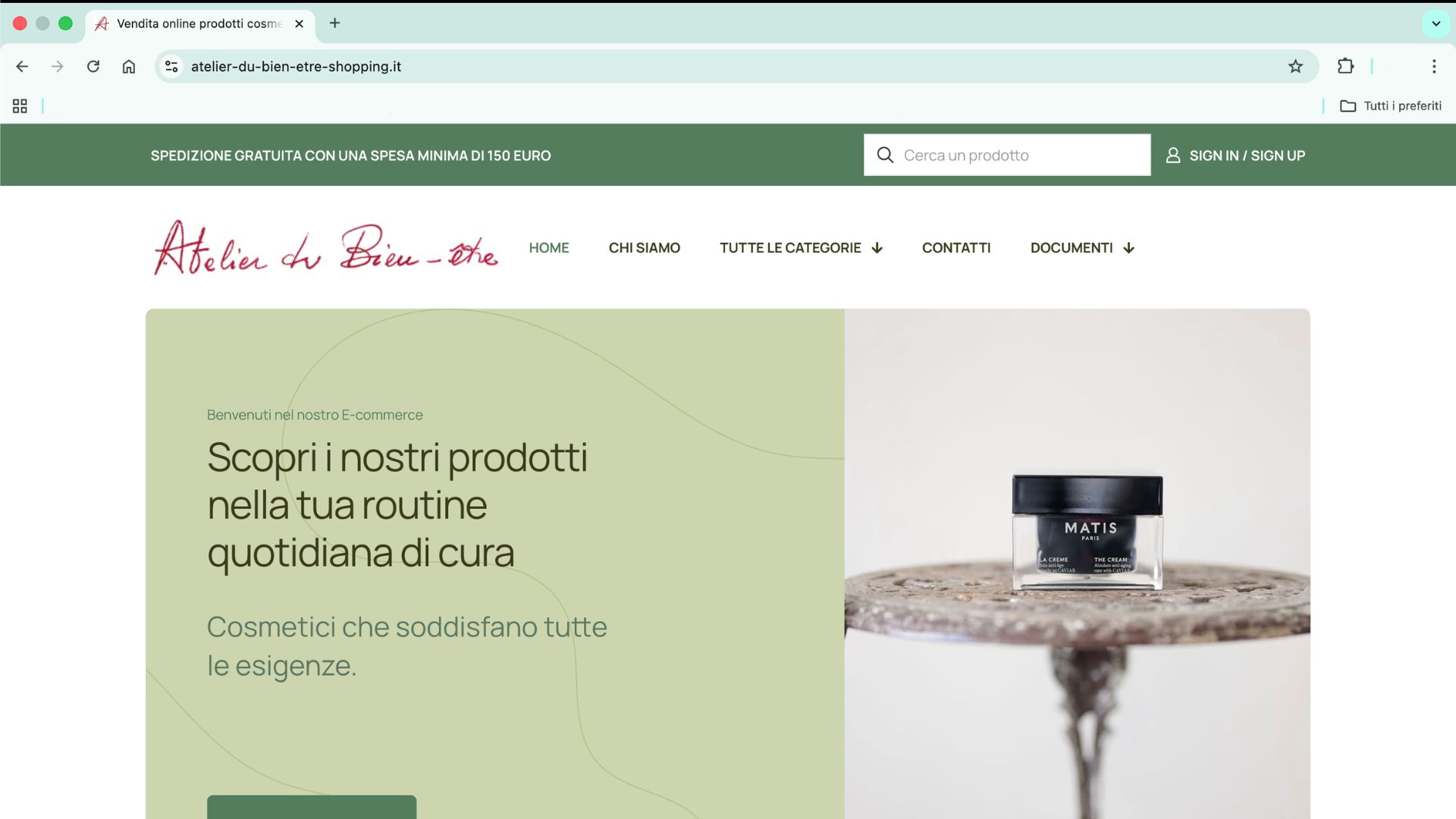Select the Home navigation link
The image size is (1456, 819).
(x=549, y=248)
